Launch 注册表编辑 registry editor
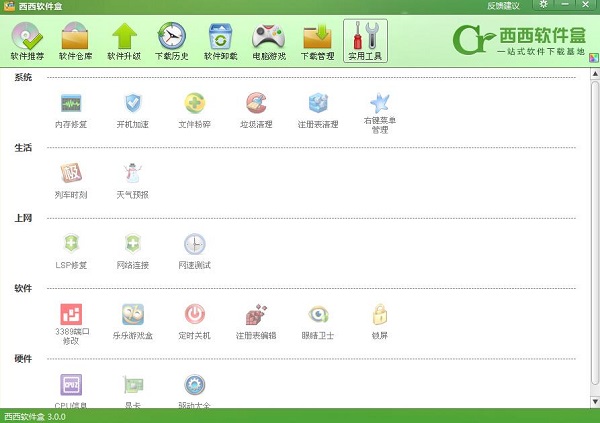 (256, 322)
